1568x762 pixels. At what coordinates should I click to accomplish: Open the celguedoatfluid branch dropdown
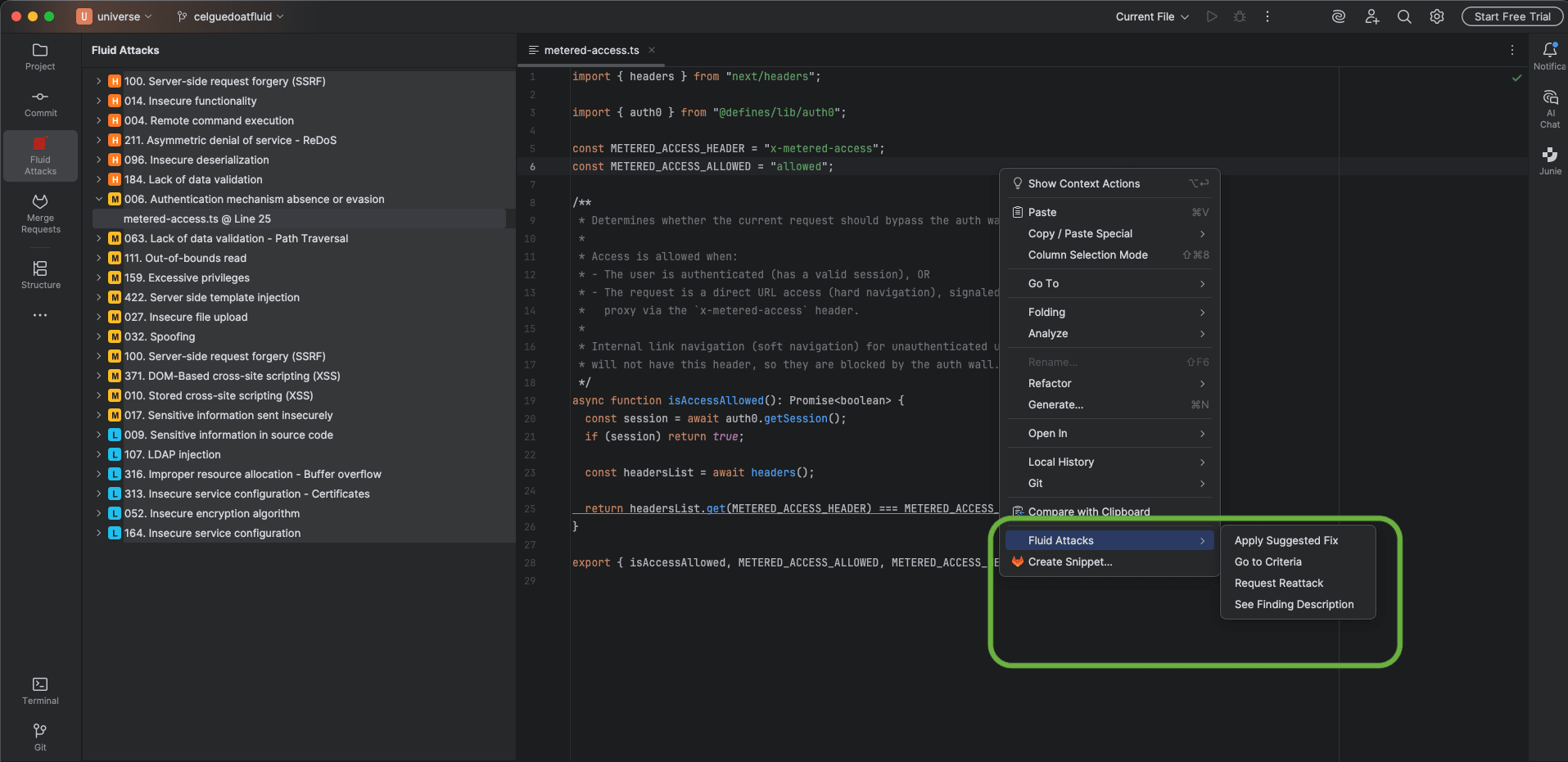[x=231, y=16]
